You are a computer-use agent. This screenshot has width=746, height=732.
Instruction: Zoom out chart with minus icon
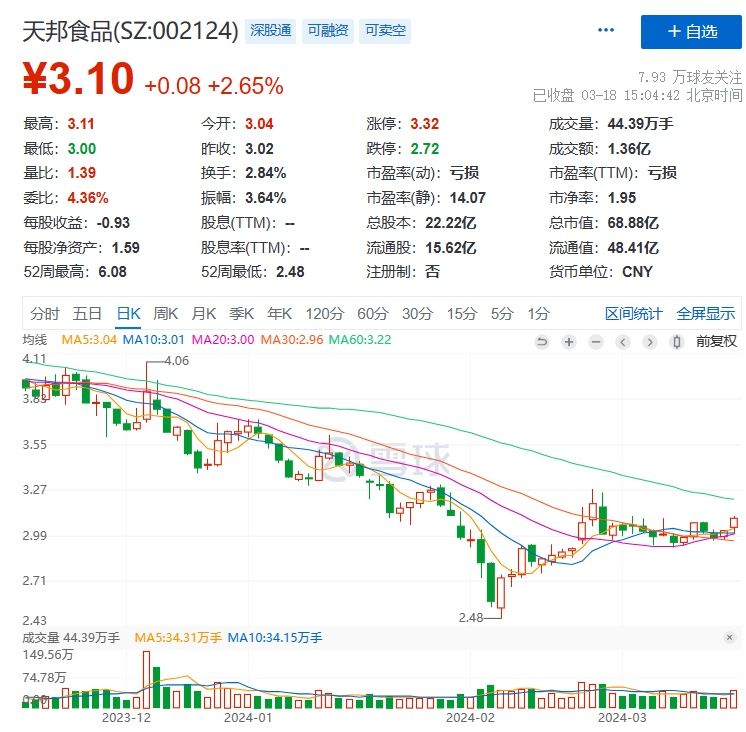[596, 342]
